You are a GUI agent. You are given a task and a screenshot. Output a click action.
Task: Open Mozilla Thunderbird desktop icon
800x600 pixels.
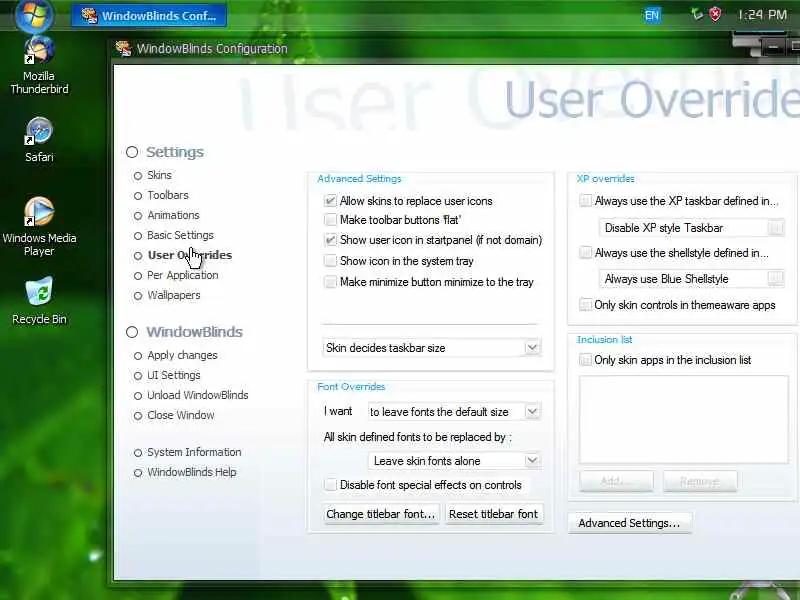39,66
